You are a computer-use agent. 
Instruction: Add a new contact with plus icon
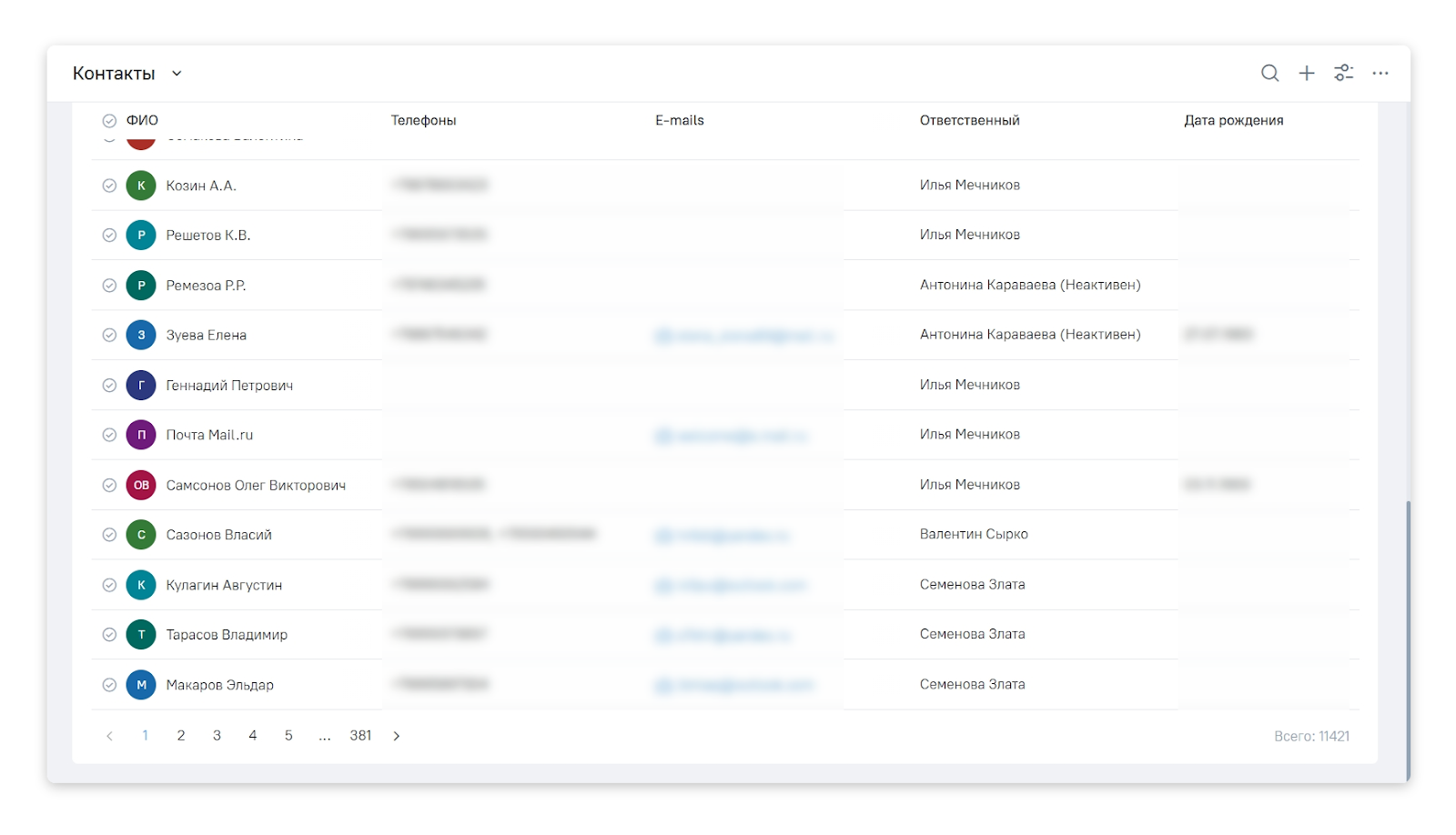point(1306,74)
